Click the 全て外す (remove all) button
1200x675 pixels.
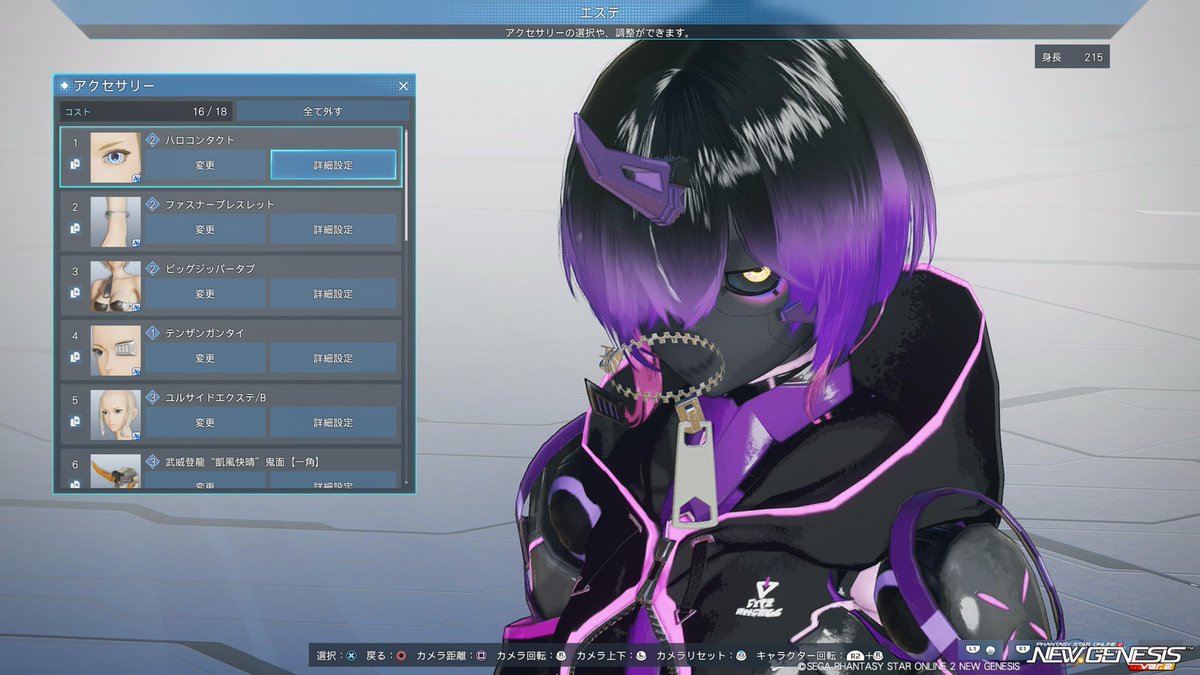pyautogui.click(x=322, y=111)
